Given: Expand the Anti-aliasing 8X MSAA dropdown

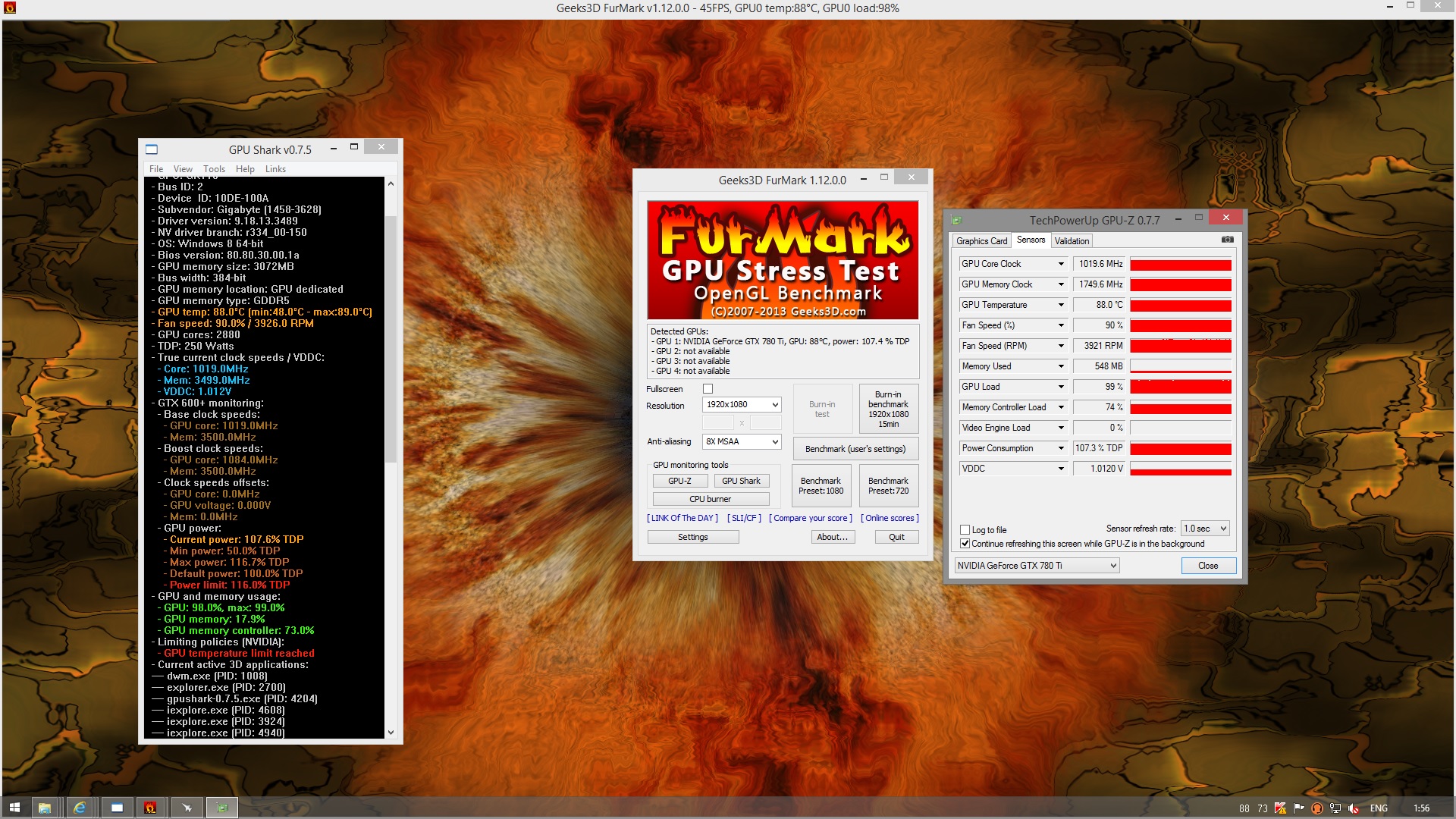Looking at the screenshot, I should (741, 441).
